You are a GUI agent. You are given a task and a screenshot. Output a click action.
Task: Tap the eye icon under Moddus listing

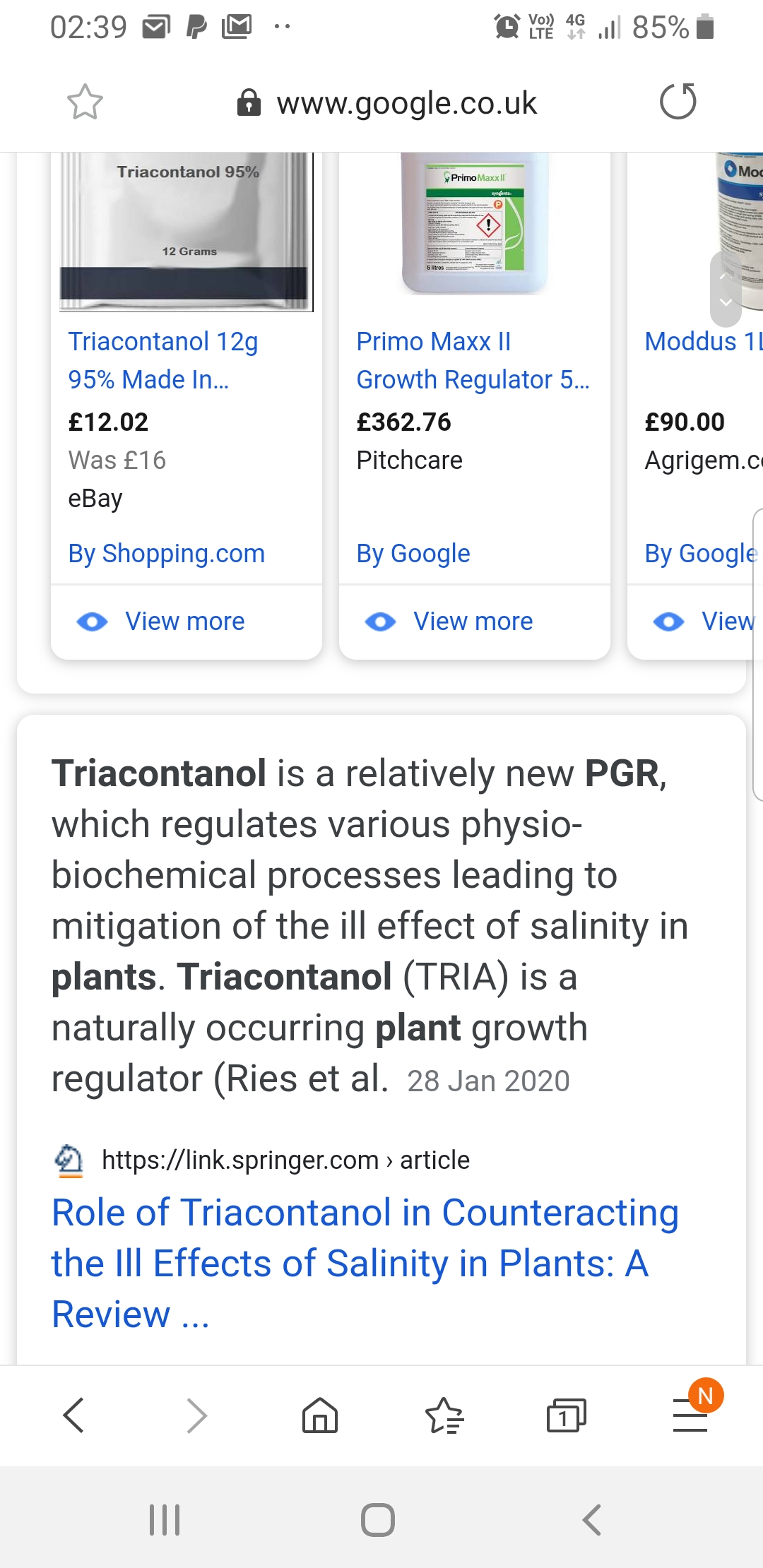click(x=669, y=622)
